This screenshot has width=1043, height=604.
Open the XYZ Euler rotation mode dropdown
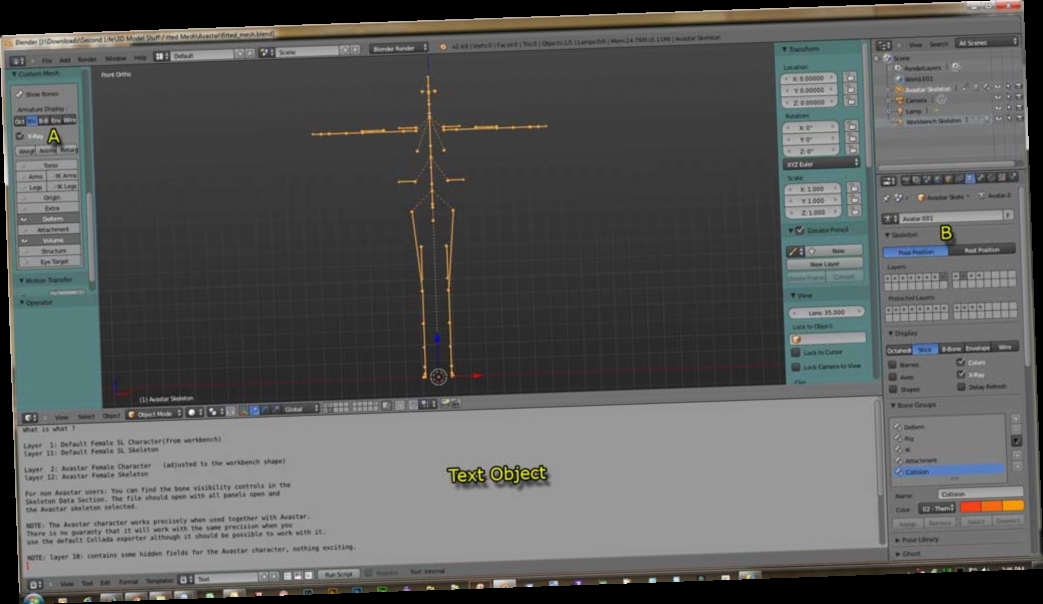coord(821,164)
